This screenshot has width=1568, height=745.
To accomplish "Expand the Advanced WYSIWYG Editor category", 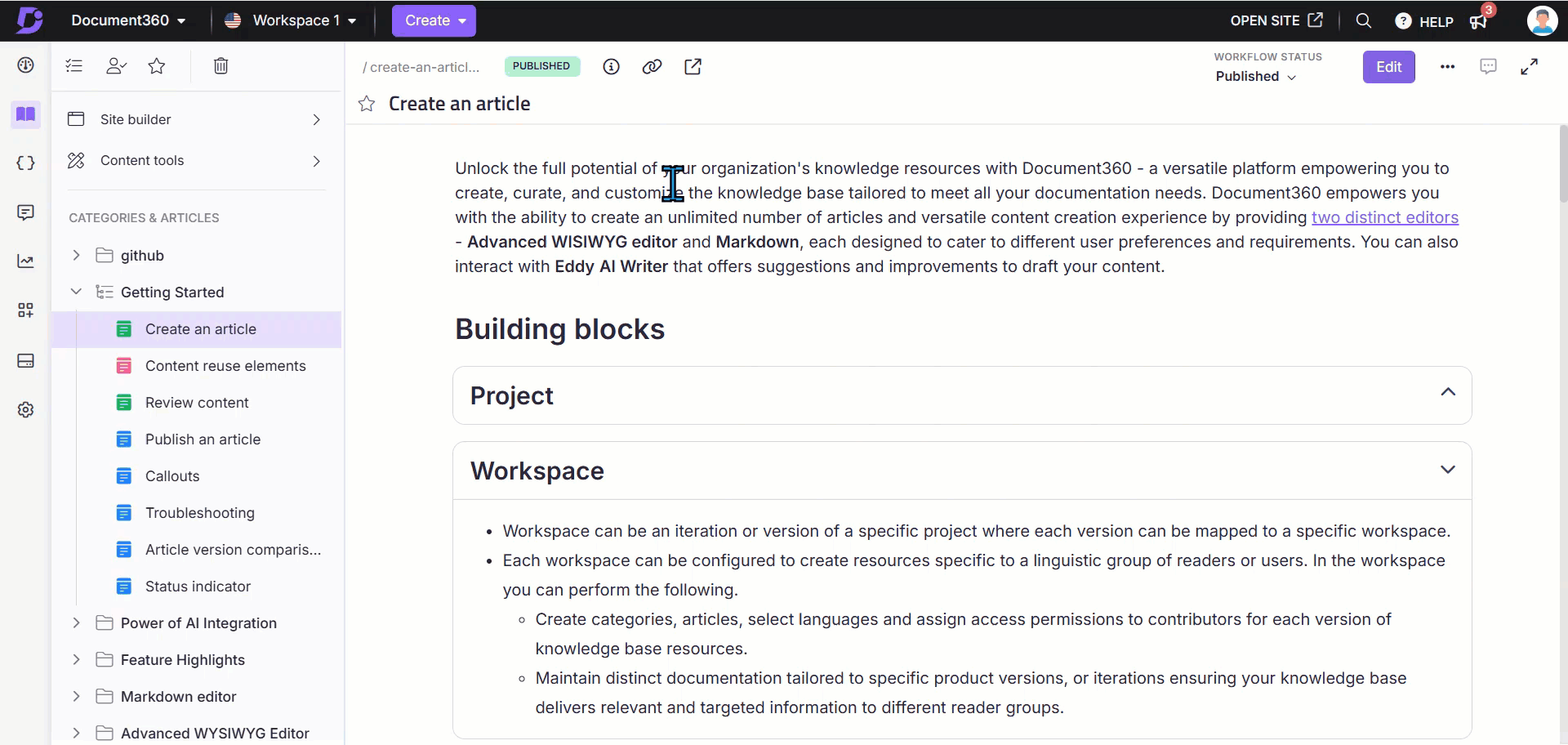I will pyautogui.click(x=76, y=733).
